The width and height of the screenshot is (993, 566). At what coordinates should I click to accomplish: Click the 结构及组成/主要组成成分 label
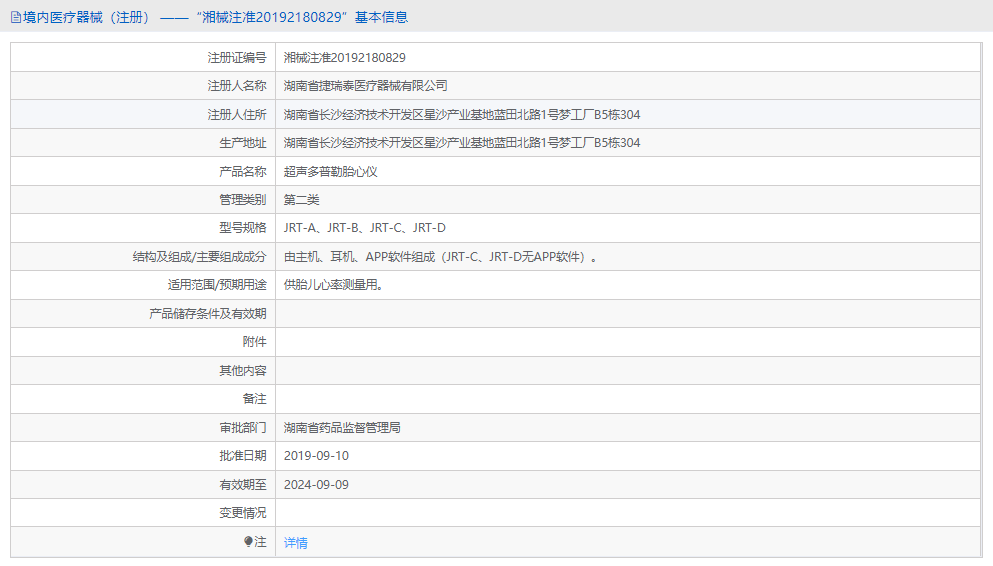point(199,256)
